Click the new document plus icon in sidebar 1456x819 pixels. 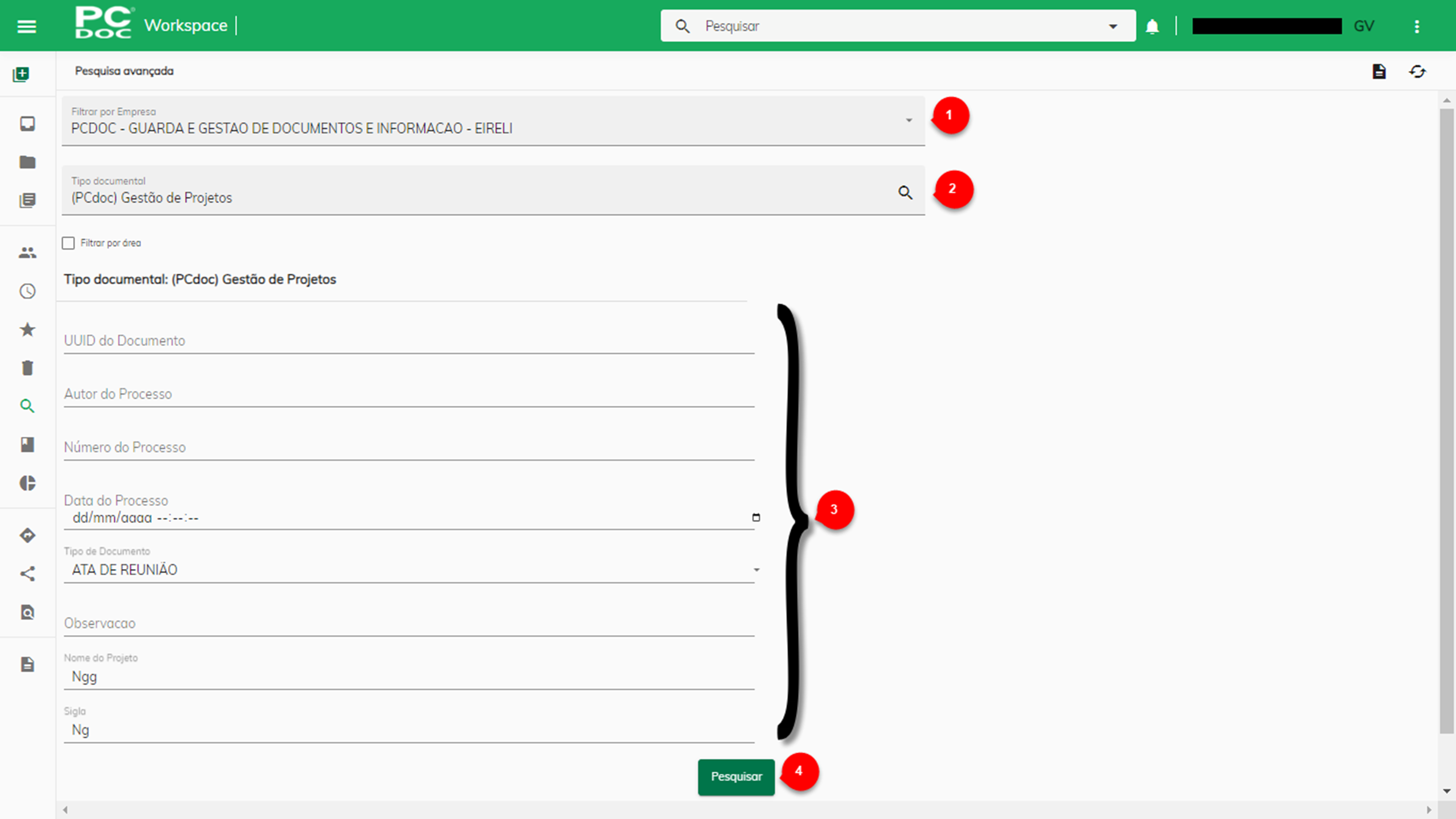pos(21,74)
